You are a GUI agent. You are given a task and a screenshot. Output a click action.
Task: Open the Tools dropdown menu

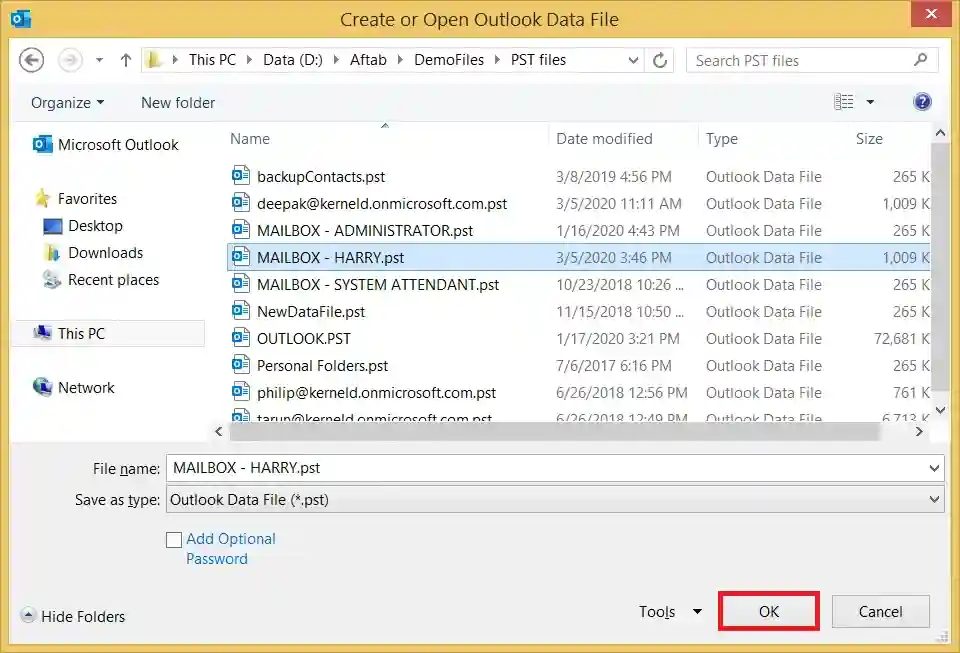(x=670, y=611)
